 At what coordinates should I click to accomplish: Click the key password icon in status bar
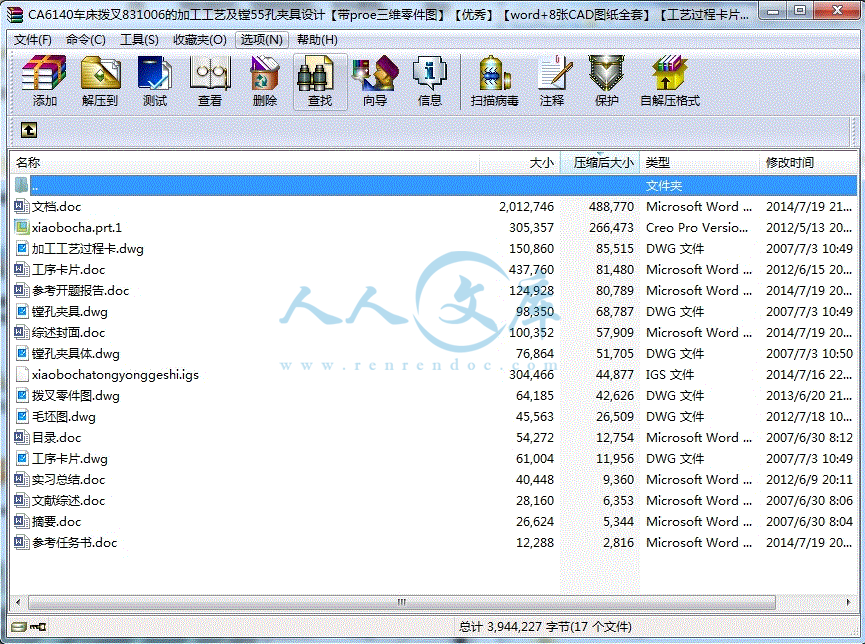coord(38,626)
